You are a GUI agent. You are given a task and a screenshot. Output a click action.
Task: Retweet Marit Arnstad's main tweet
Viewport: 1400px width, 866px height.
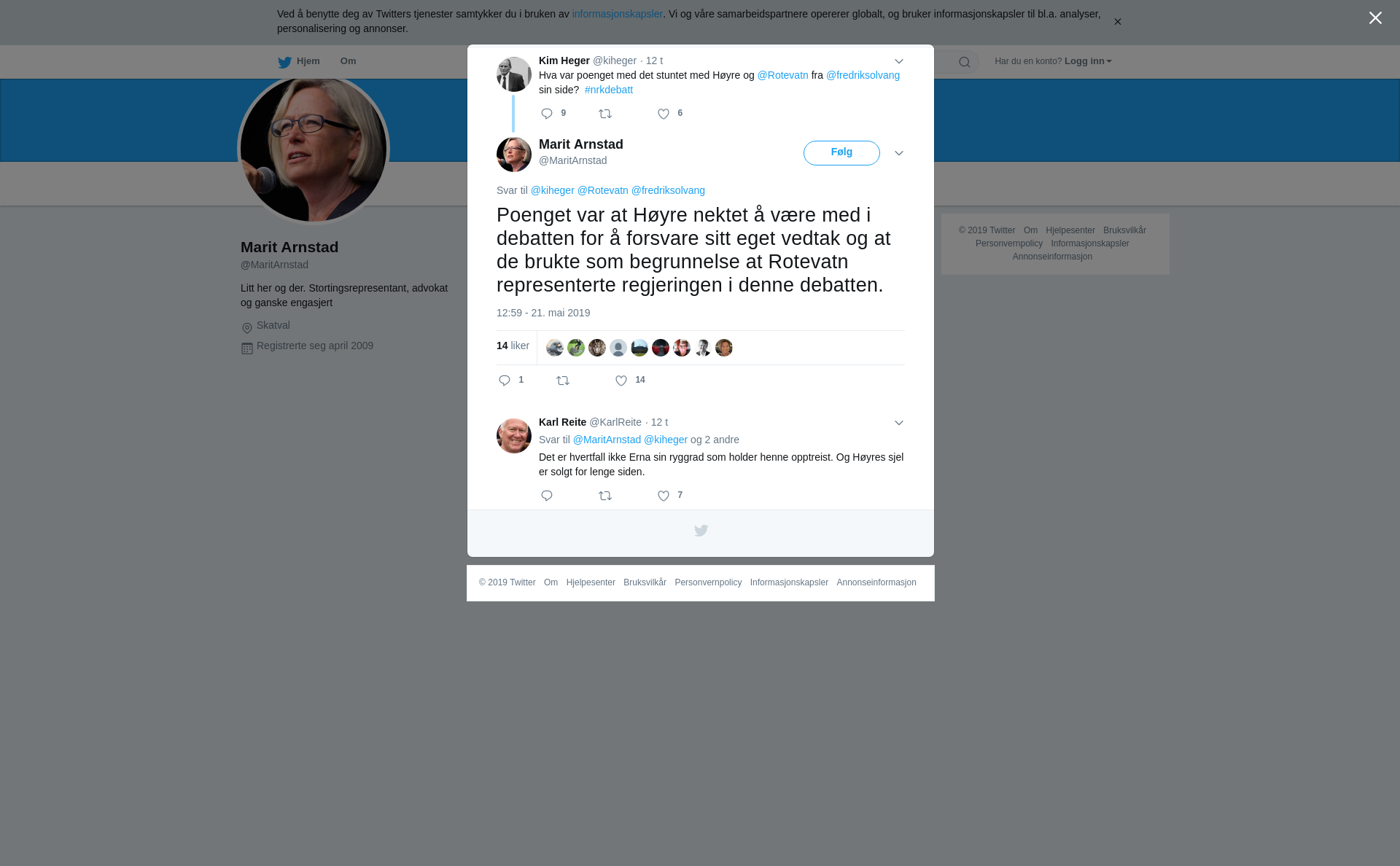click(563, 381)
